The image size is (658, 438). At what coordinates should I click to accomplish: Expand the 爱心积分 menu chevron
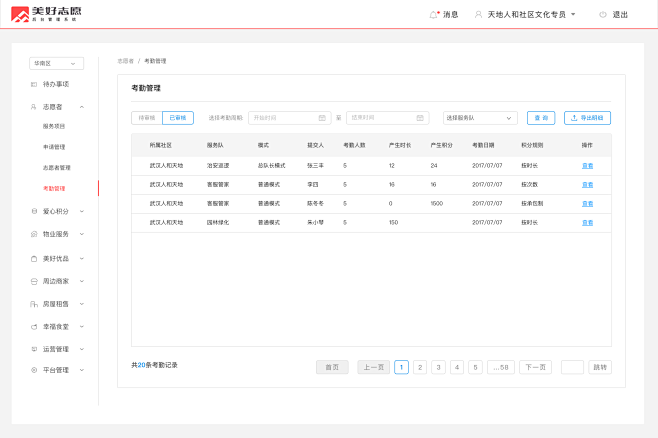click(82, 211)
